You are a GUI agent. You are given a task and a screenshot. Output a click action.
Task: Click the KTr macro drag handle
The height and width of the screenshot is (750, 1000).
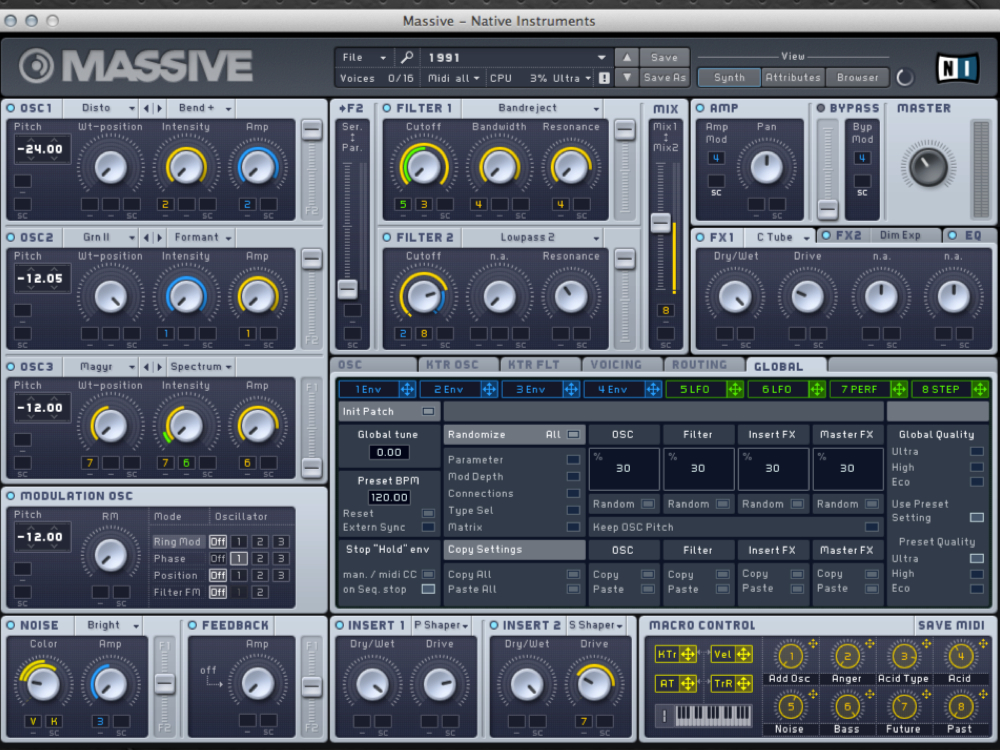click(688, 654)
